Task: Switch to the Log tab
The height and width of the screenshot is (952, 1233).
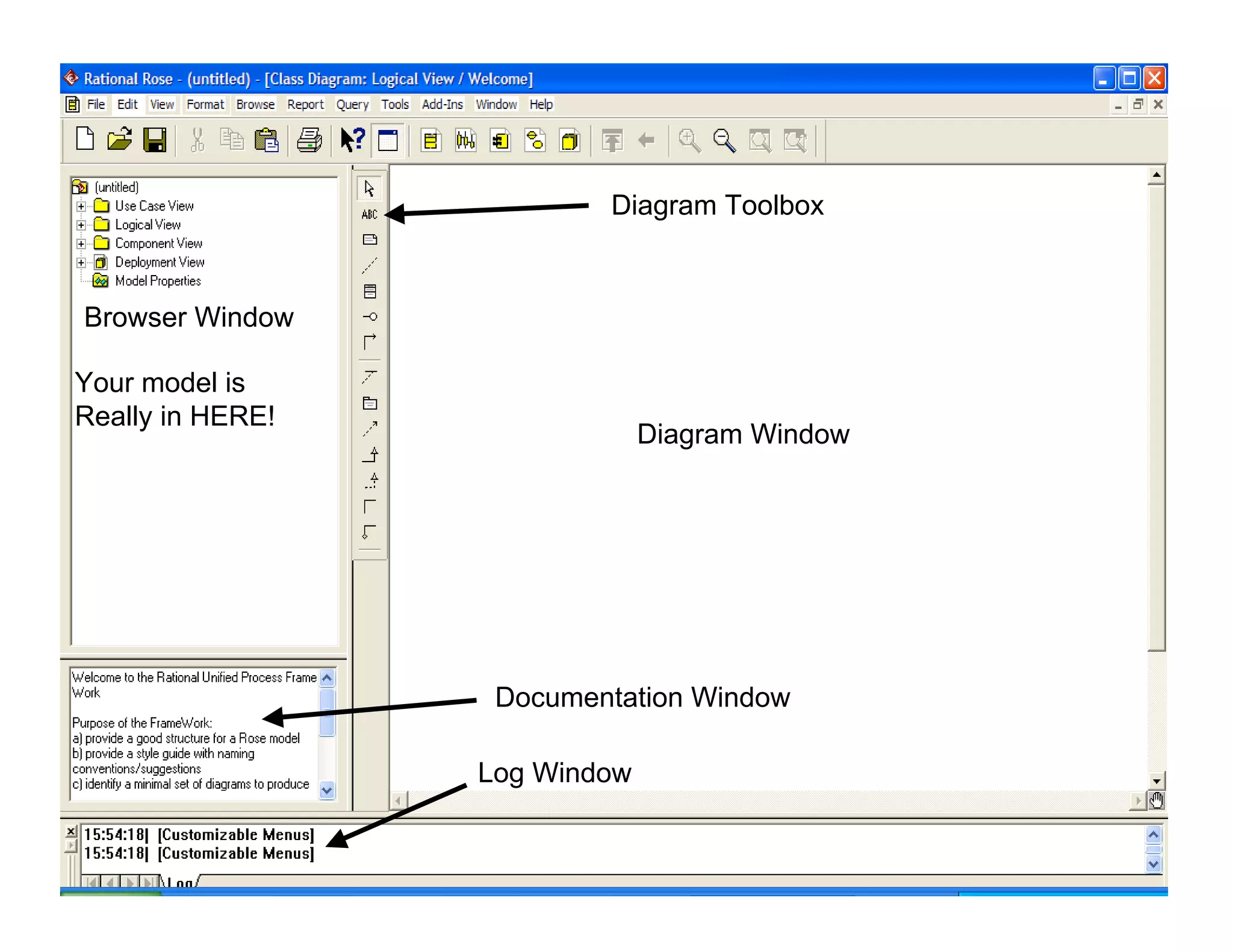Action: point(180,882)
